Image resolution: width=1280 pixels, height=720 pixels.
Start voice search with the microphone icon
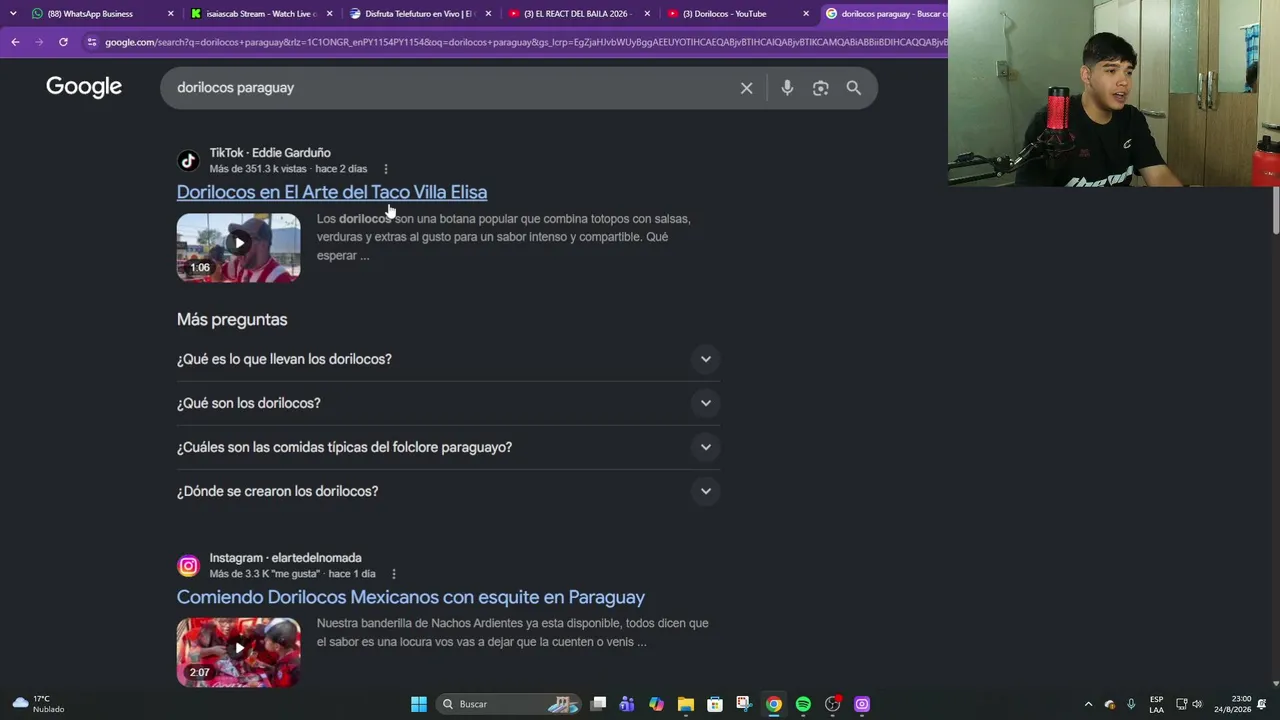pyautogui.click(x=787, y=88)
